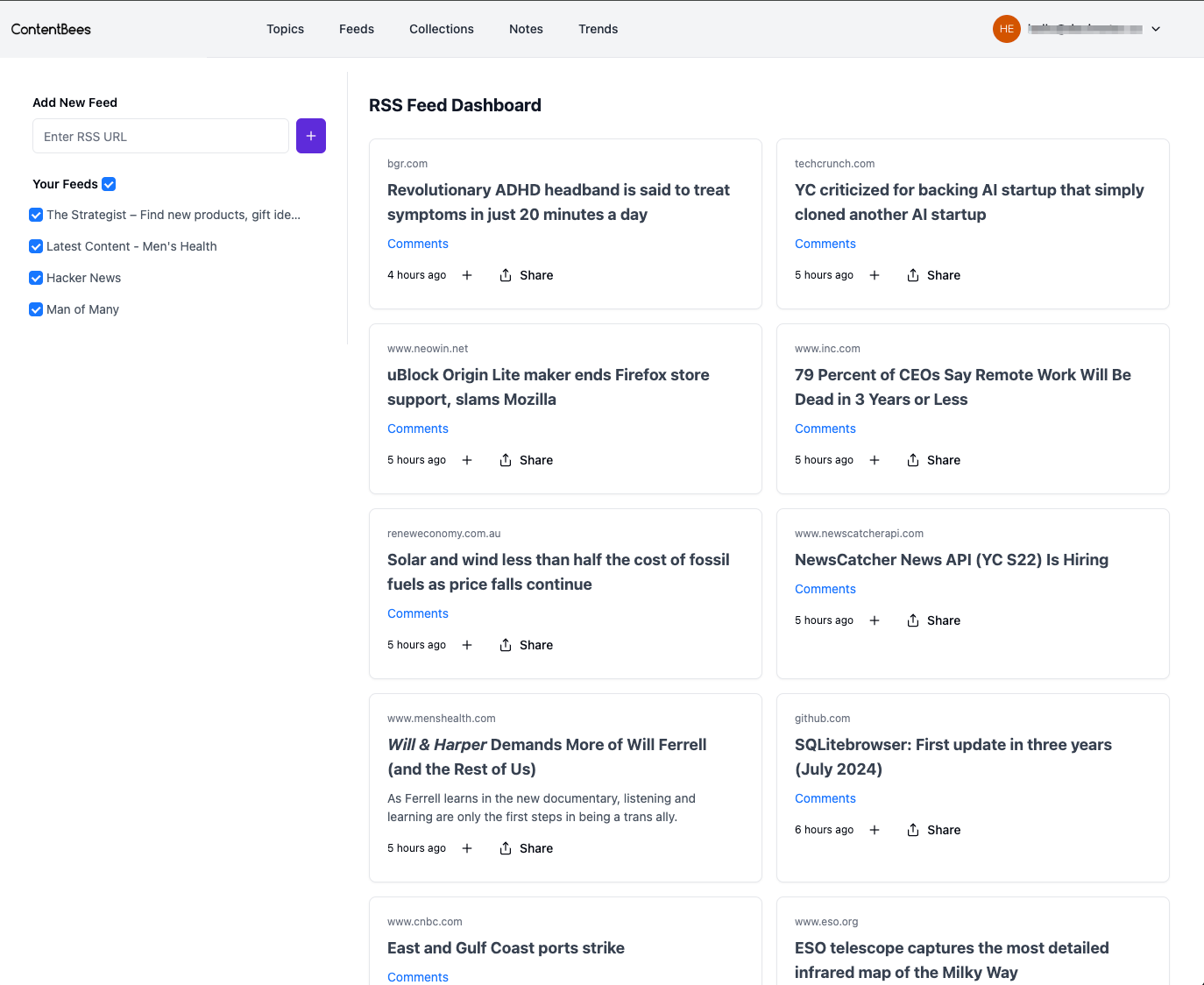Click the github.com source text
The image size is (1204, 985).
pyautogui.click(x=822, y=719)
